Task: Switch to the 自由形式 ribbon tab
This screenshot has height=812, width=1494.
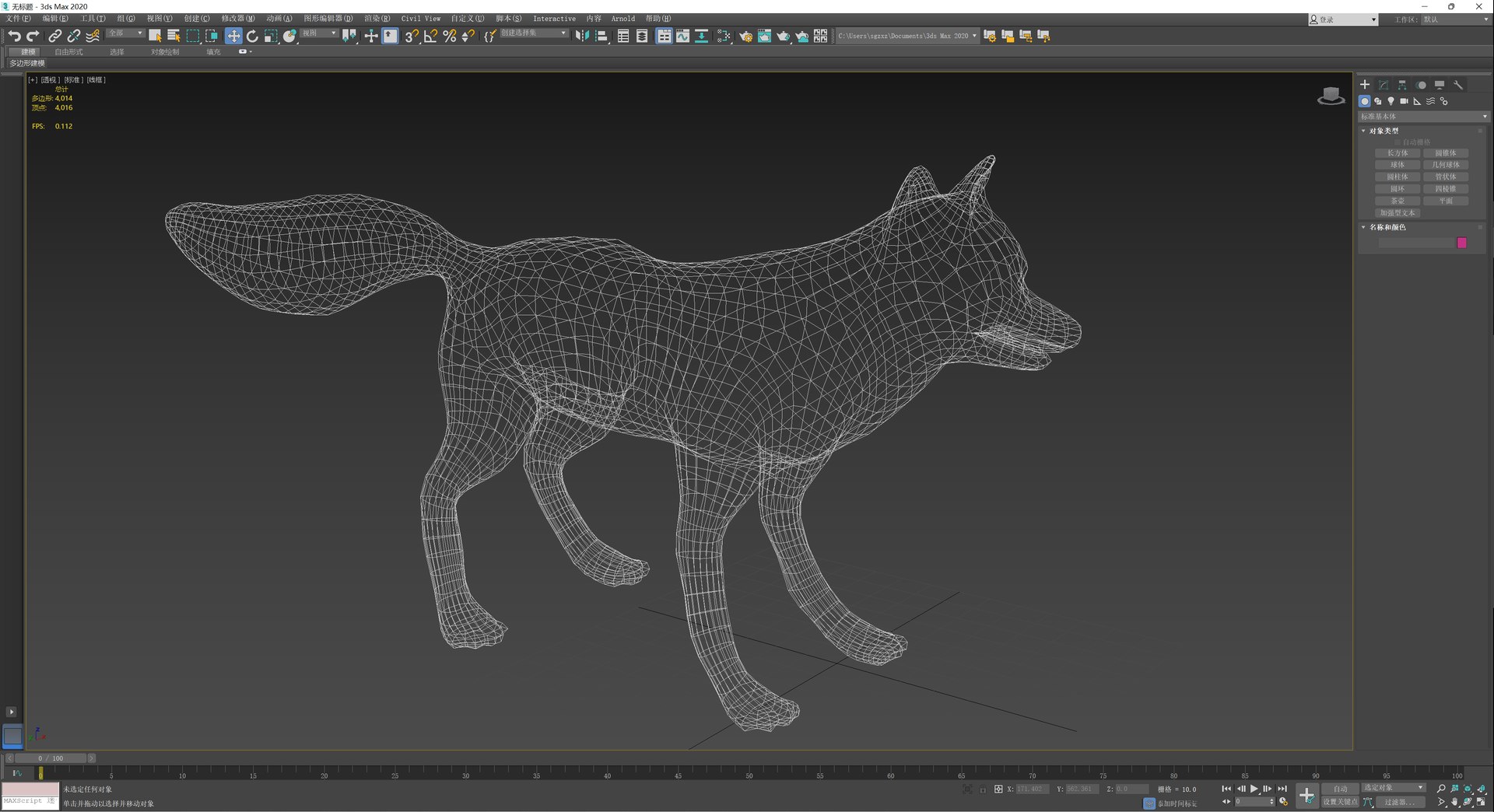Action: click(68, 52)
